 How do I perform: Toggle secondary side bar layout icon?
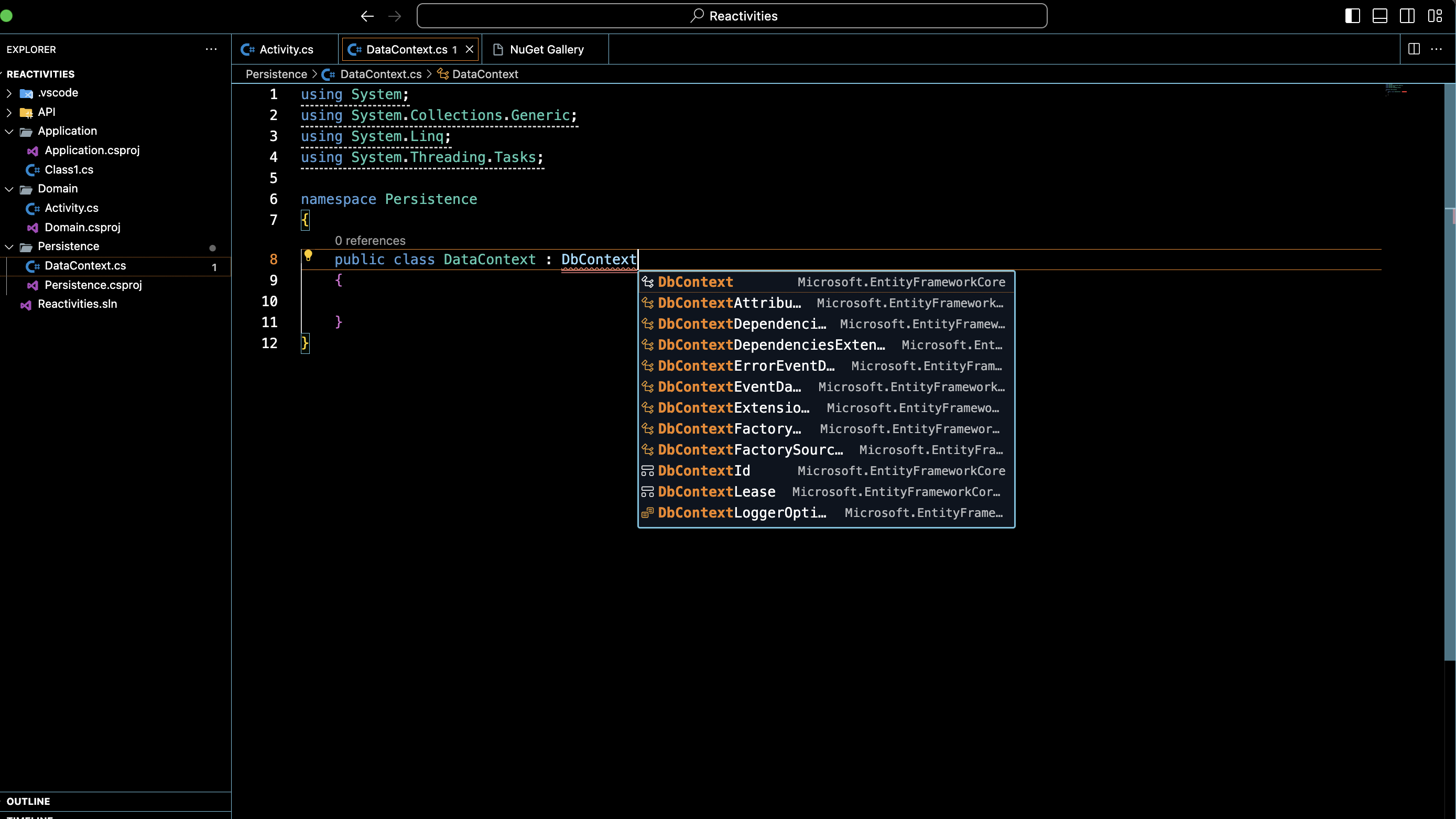[x=1407, y=16]
